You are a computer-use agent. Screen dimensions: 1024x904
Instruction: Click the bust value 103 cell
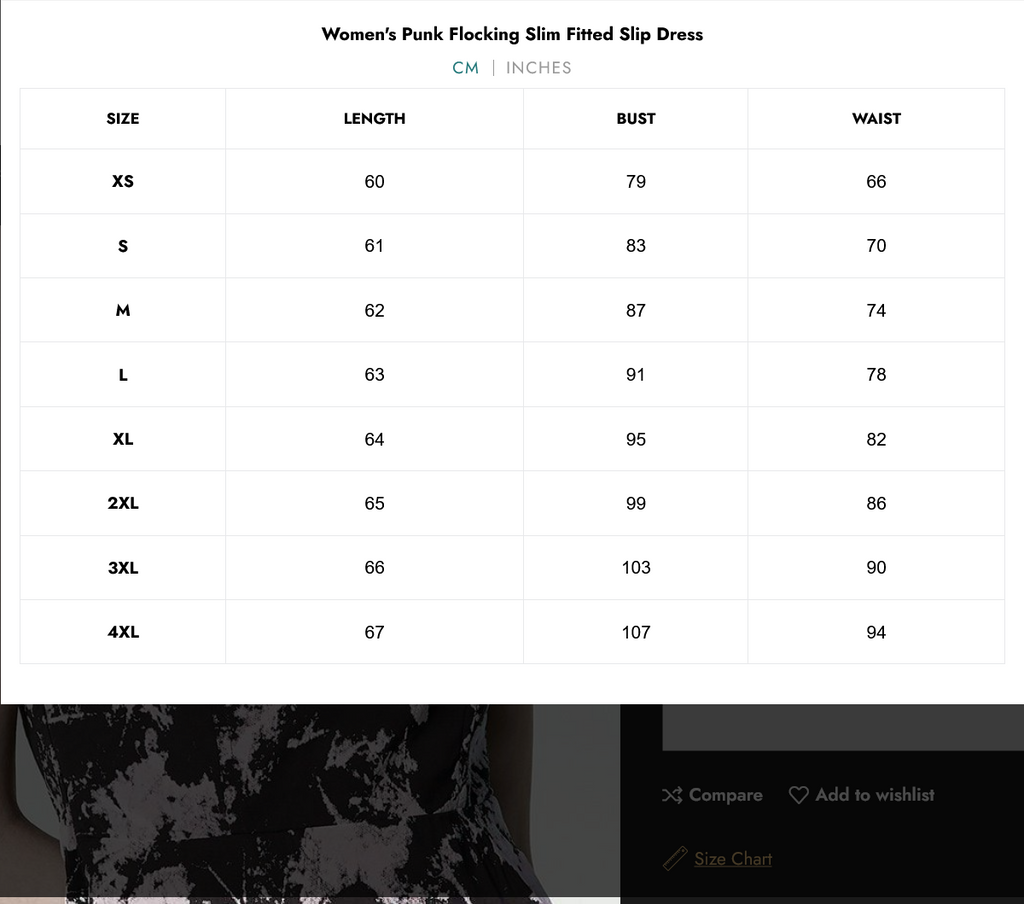coord(636,568)
